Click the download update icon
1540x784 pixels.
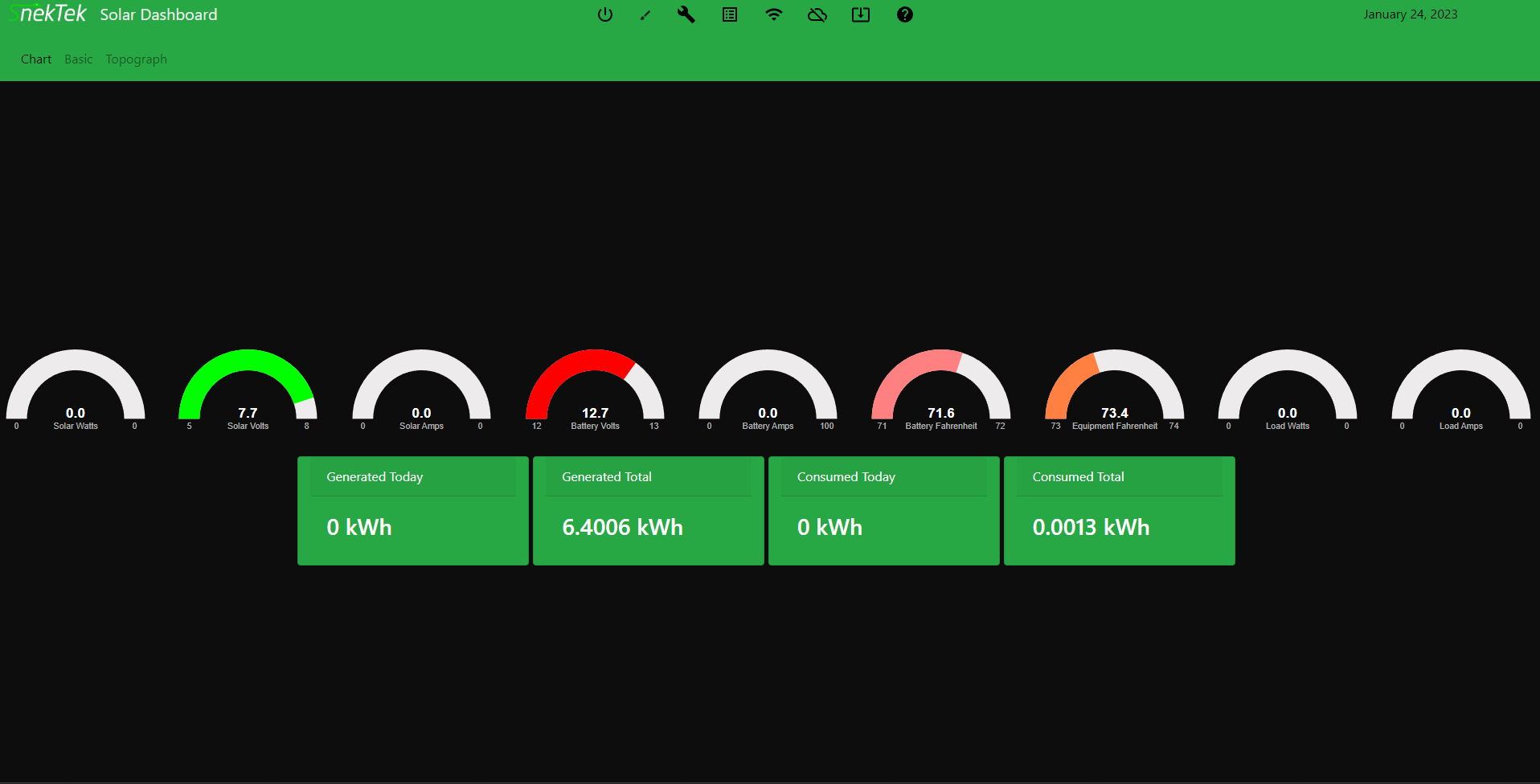(861, 14)
